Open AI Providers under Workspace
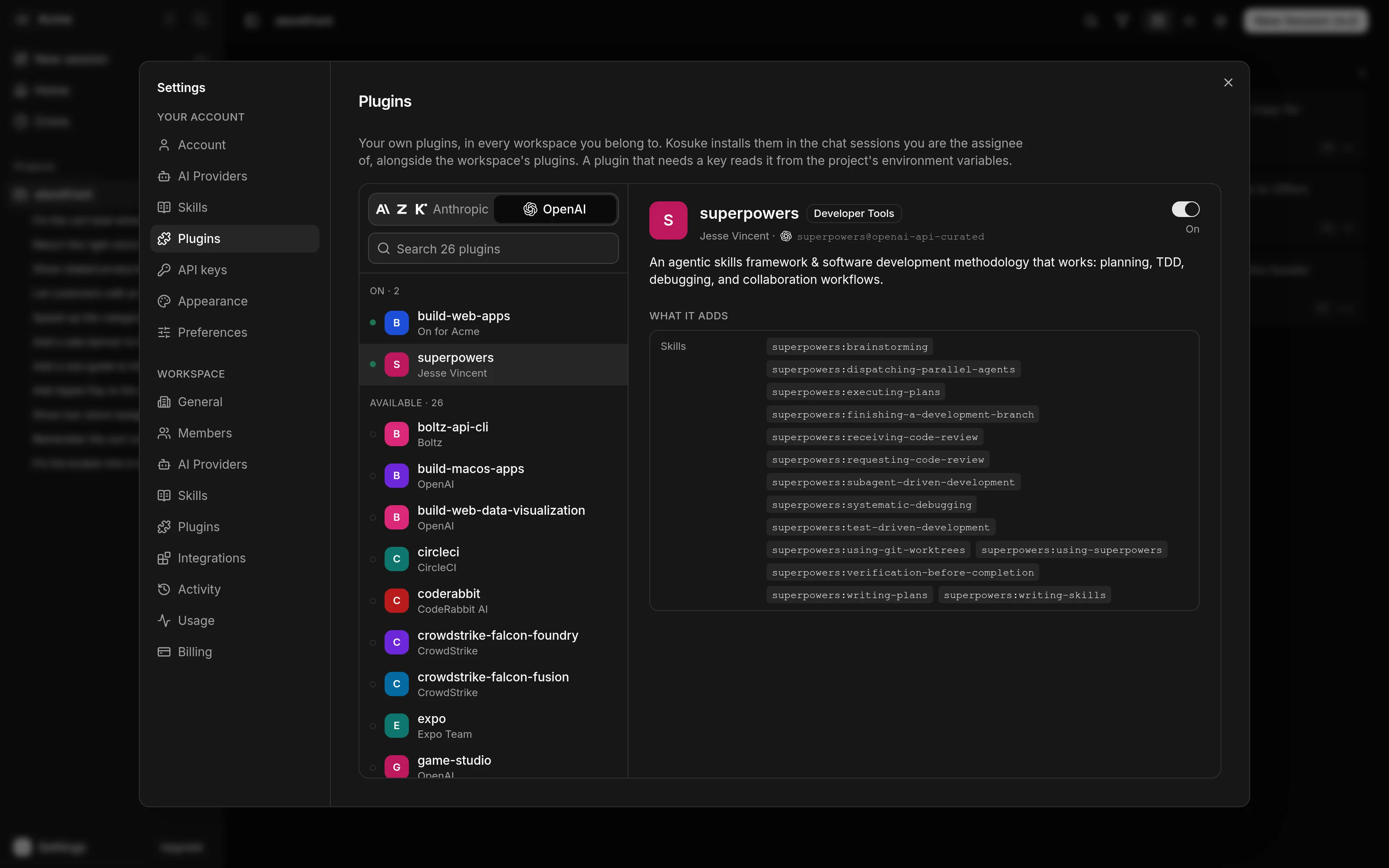Image resolution: width=1389 pixels, height=868 pixels. [234, 464]
